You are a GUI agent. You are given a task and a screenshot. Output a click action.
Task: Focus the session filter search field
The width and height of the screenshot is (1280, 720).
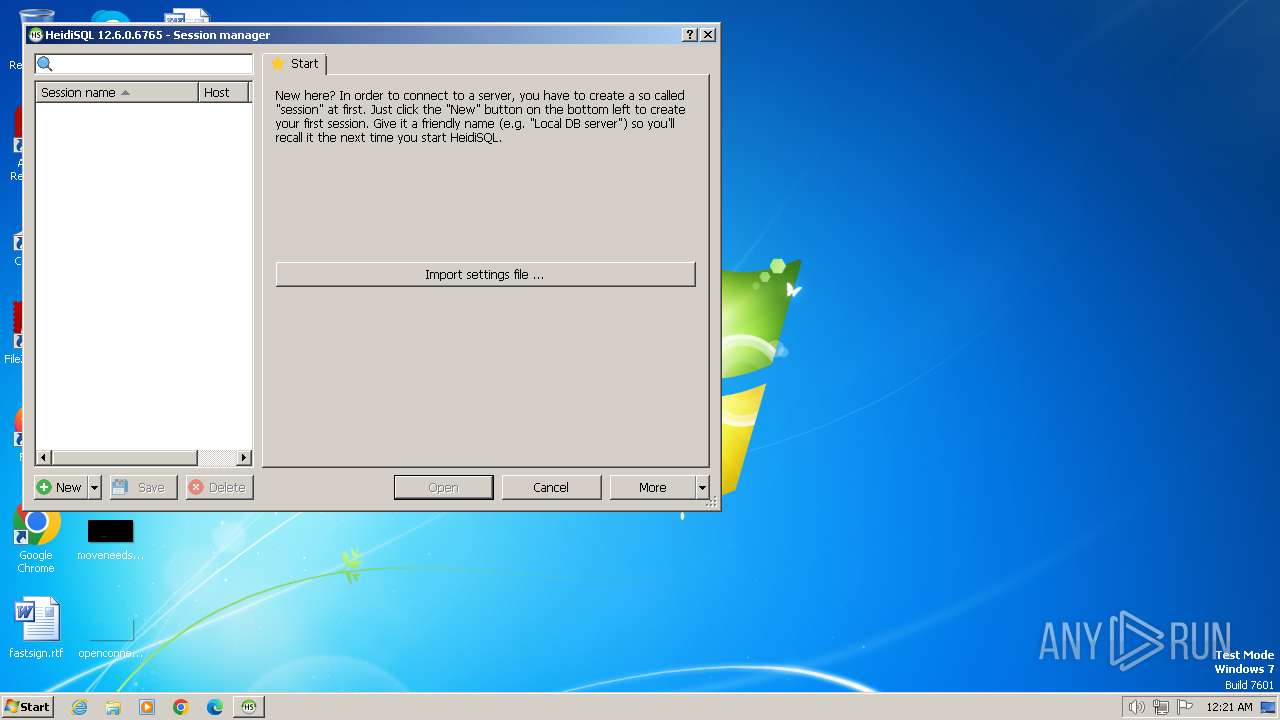pyautogui.click(x=144, y=64)
